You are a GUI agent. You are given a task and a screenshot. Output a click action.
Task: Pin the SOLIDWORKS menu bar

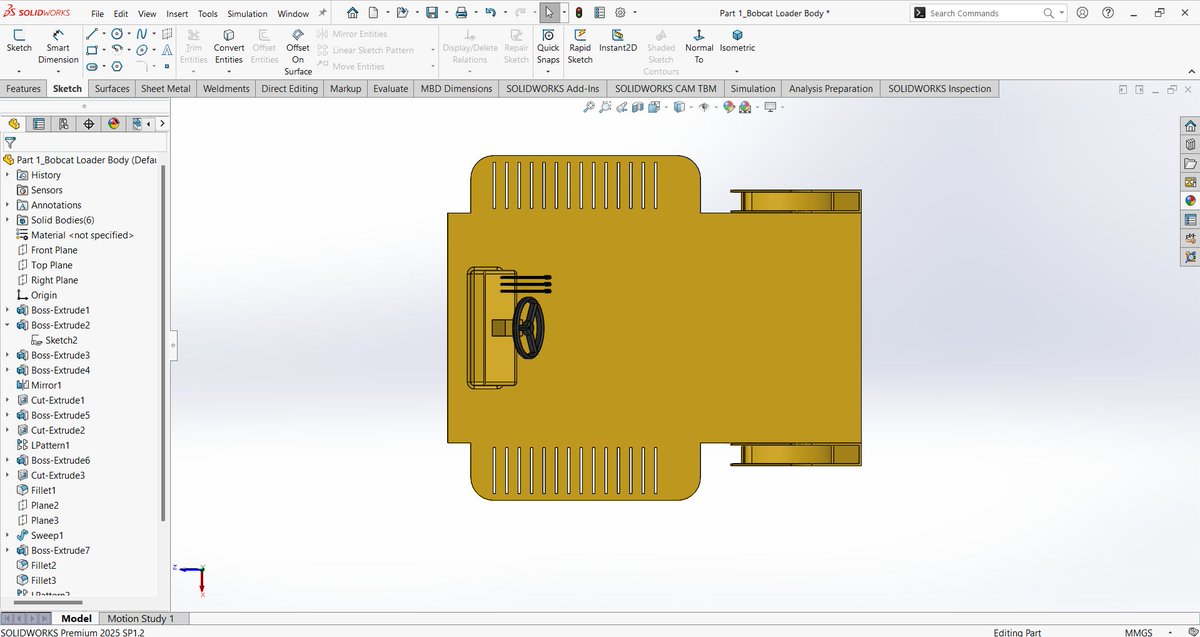322,14
